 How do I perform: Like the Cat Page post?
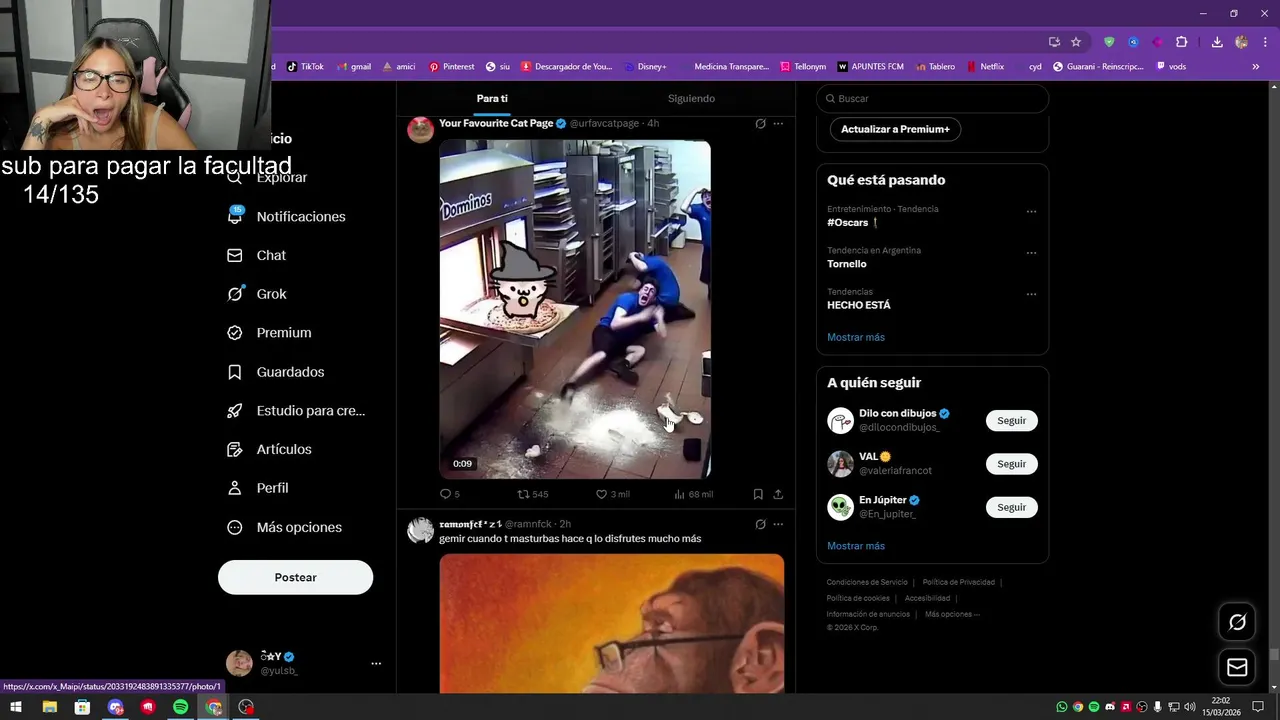(x=612, y=494)
